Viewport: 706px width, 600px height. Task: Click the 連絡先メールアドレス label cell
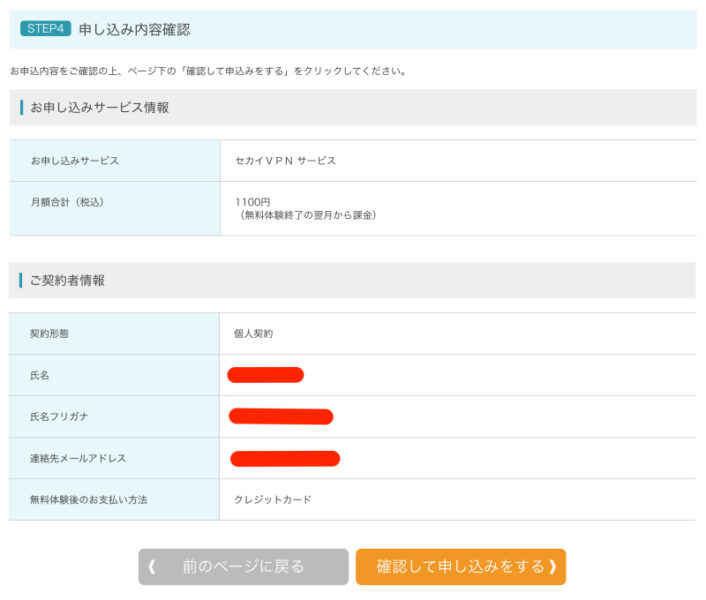point(78,458)
